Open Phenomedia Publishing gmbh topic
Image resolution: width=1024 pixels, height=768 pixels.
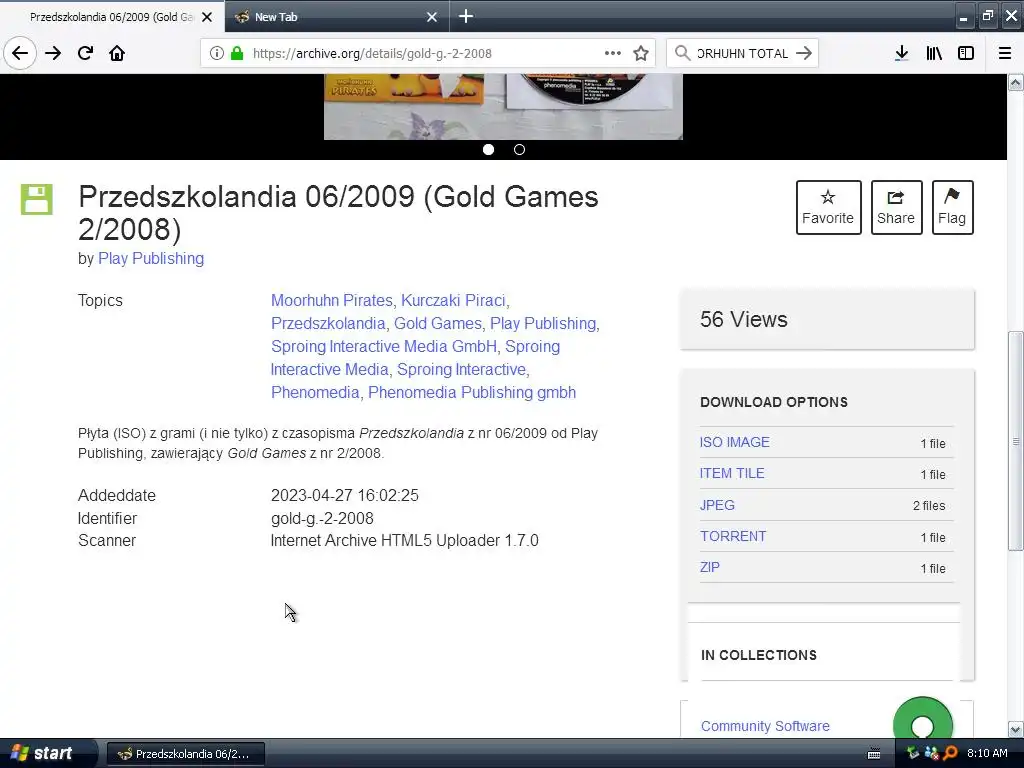472,392
